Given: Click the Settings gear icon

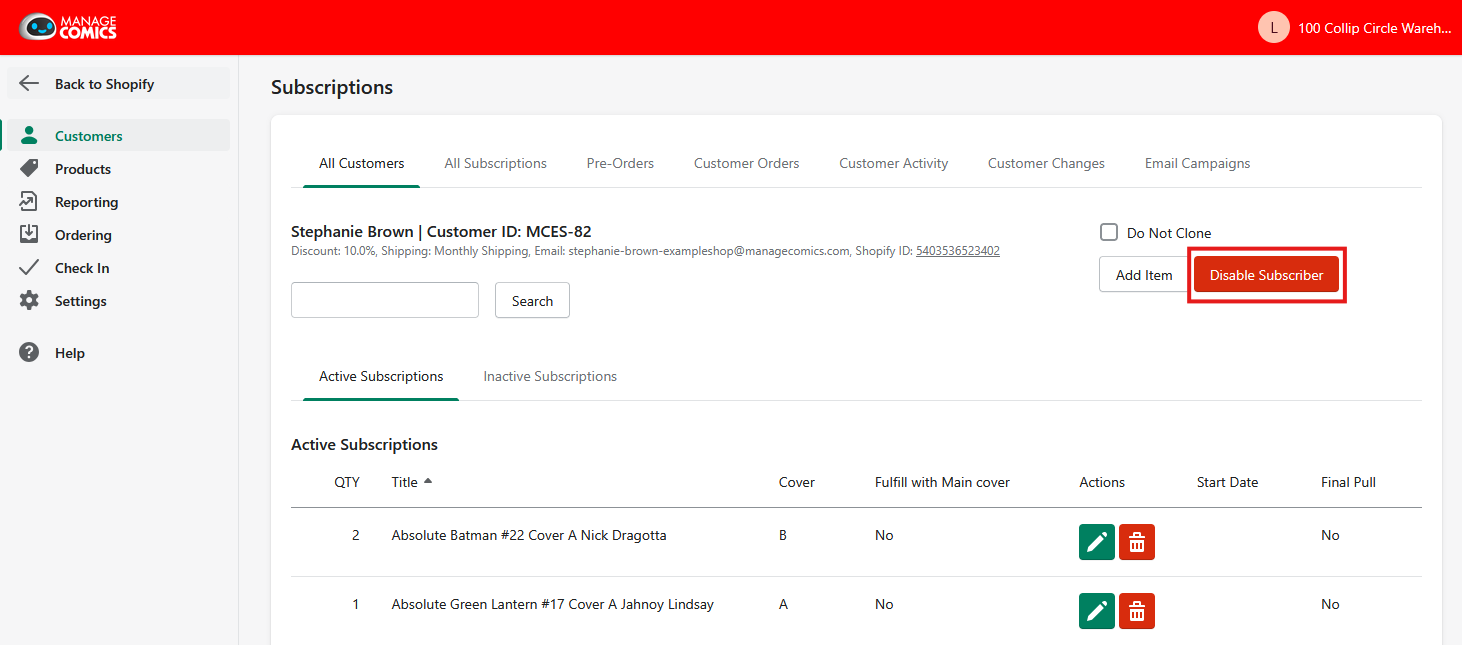Looking at the screenshot, I should click(x=29, y=300).
